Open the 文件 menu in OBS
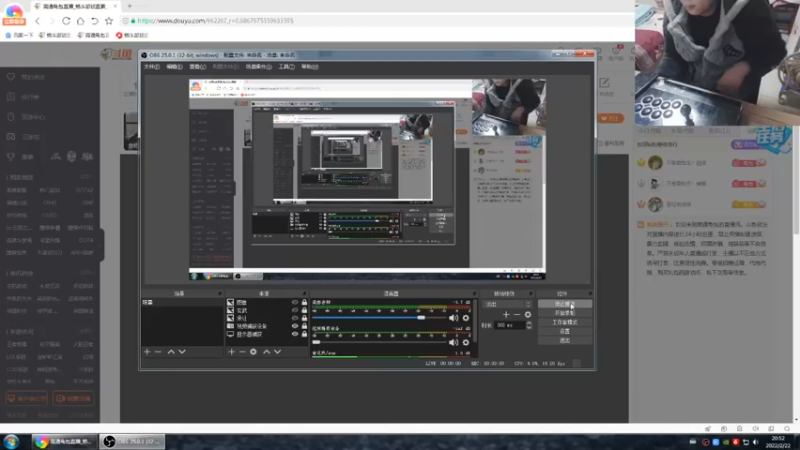Image resolution: width=800 pixels, height=450 pixels. click(x=152, y=67)
